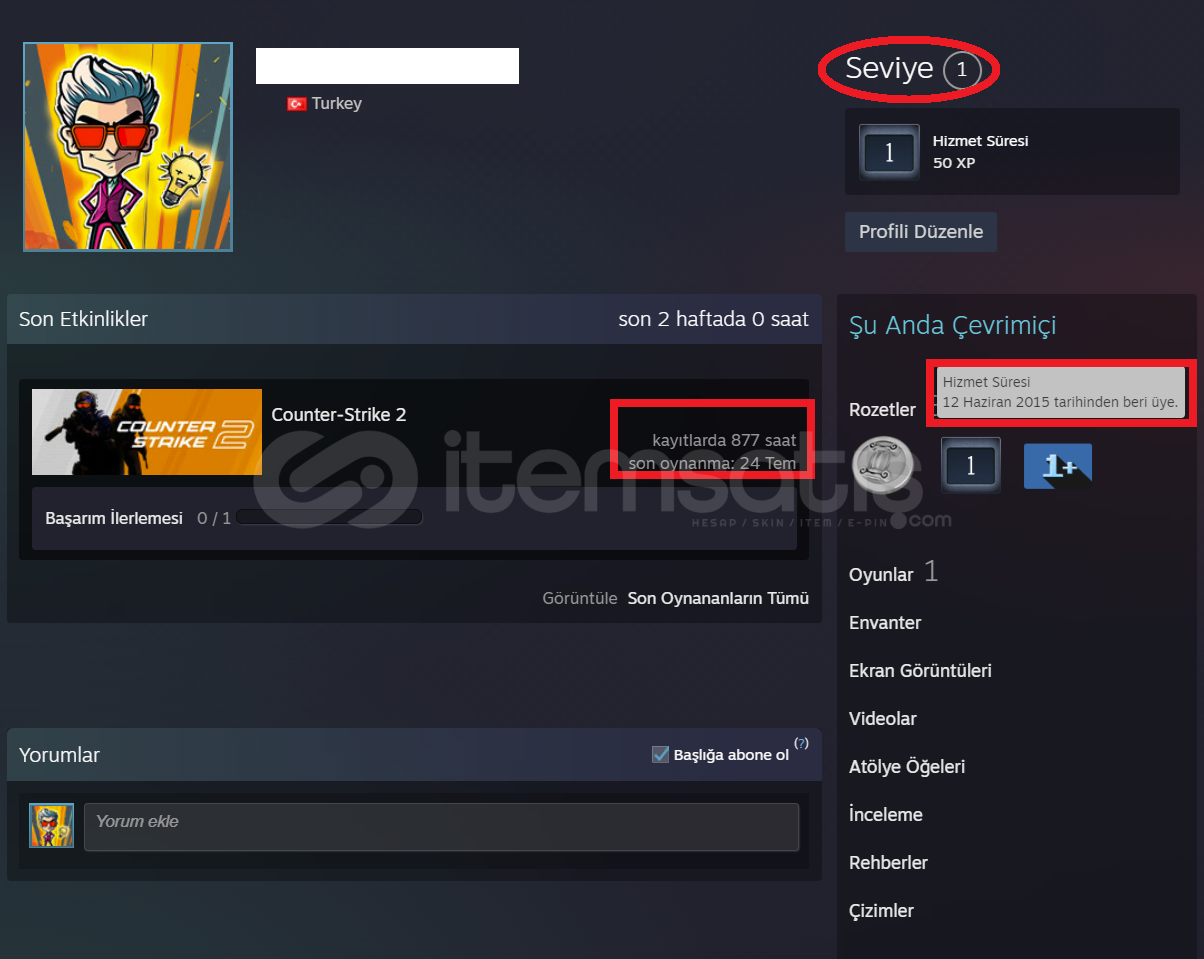The width and height of the screenshot is (1204, 959).
Task: Toggle the Başlığa abone ol checkbox
Action: pos(660,754)
